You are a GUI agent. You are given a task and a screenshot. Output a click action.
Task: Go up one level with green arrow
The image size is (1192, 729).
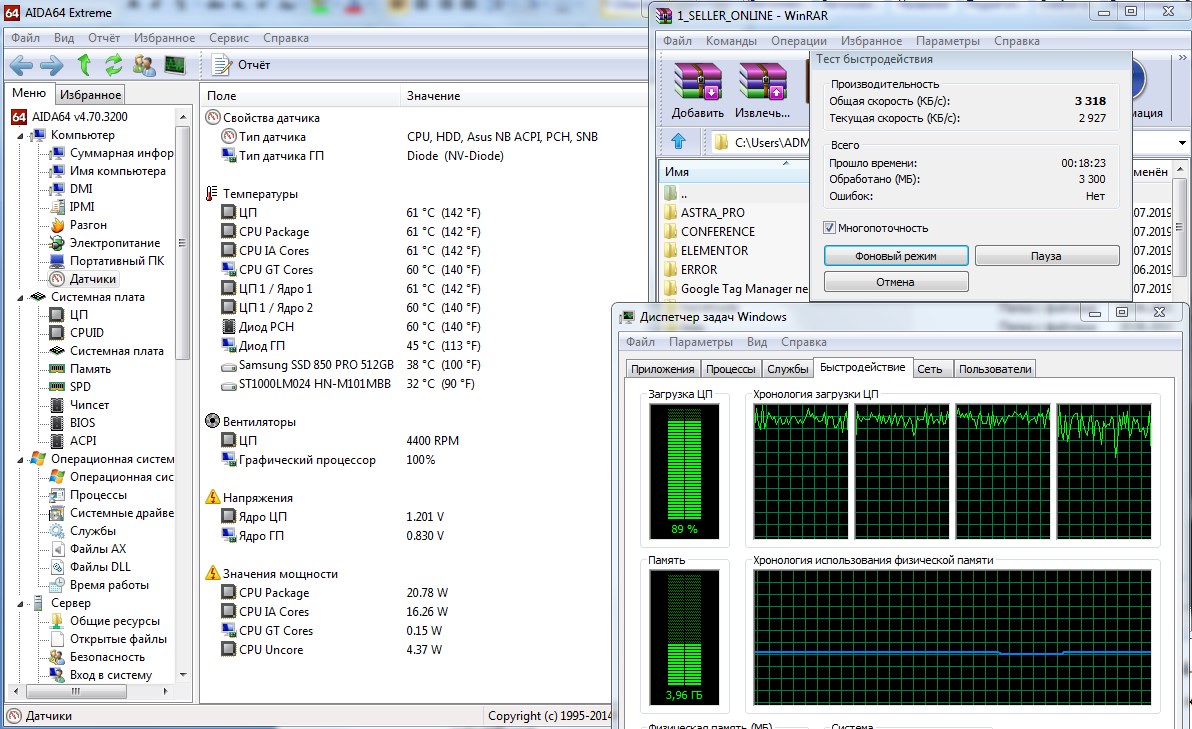(84, 65)
